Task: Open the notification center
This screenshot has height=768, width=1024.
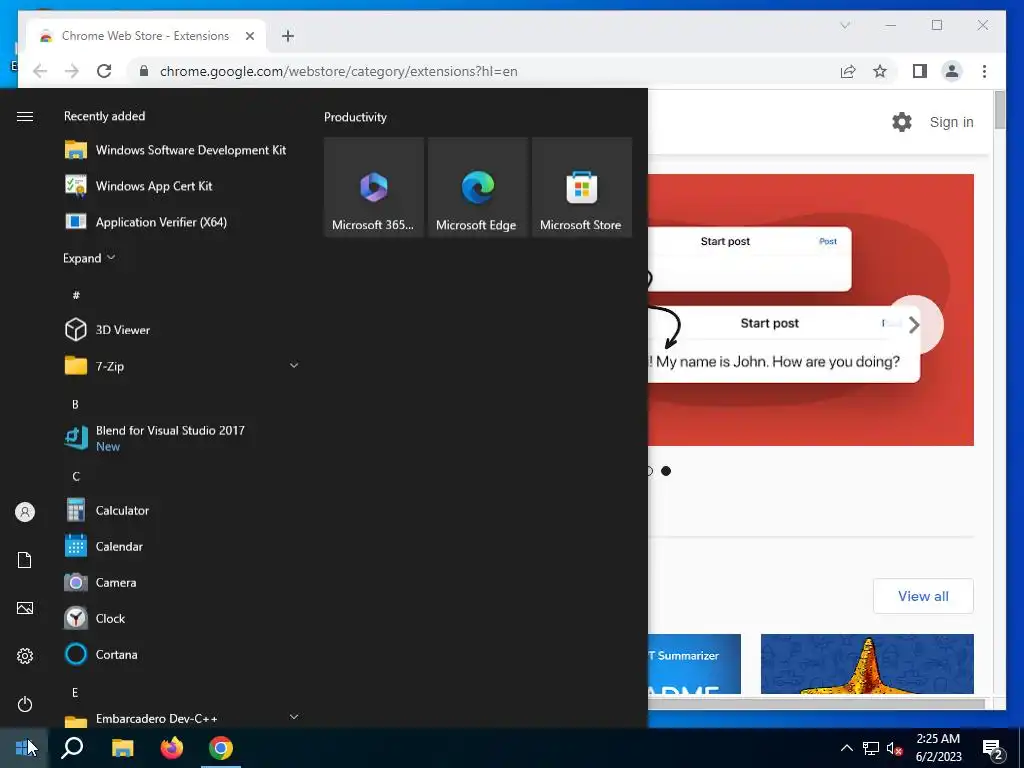Action: 993,749
